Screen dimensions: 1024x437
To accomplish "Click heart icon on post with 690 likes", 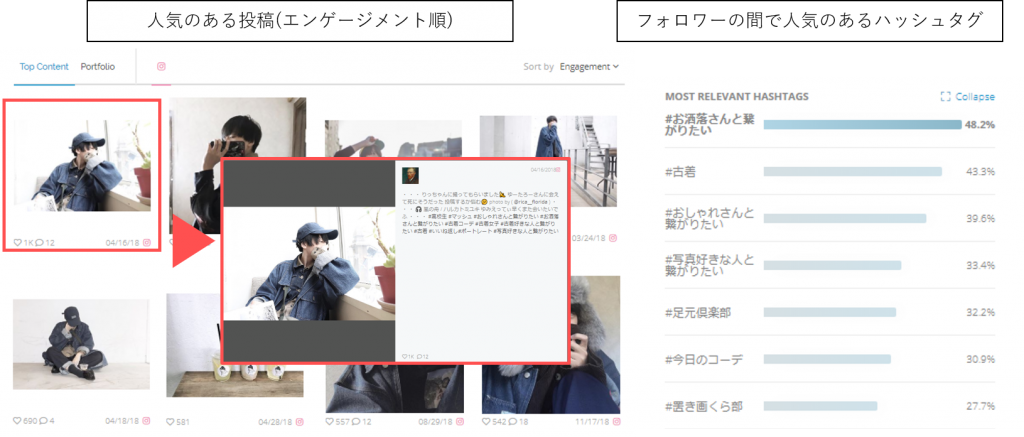I will coord(17,421).
